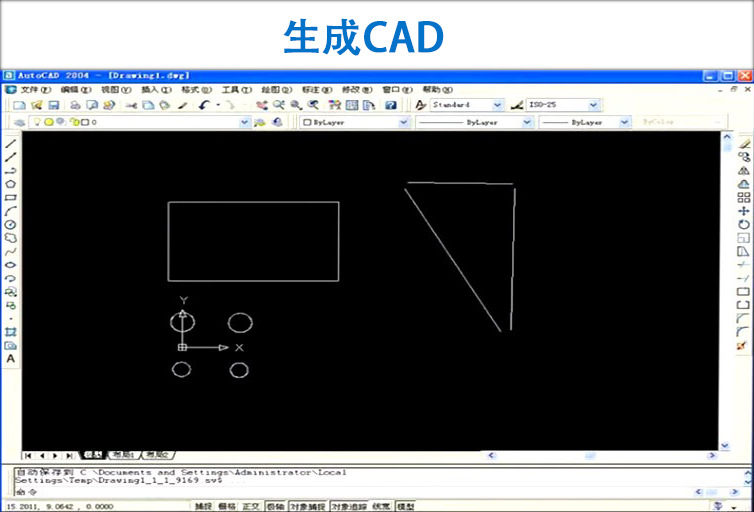Toggle 模型 model space button in status bar
The width and height of the screenshot is (754, 512).
(x=405, y=506)
